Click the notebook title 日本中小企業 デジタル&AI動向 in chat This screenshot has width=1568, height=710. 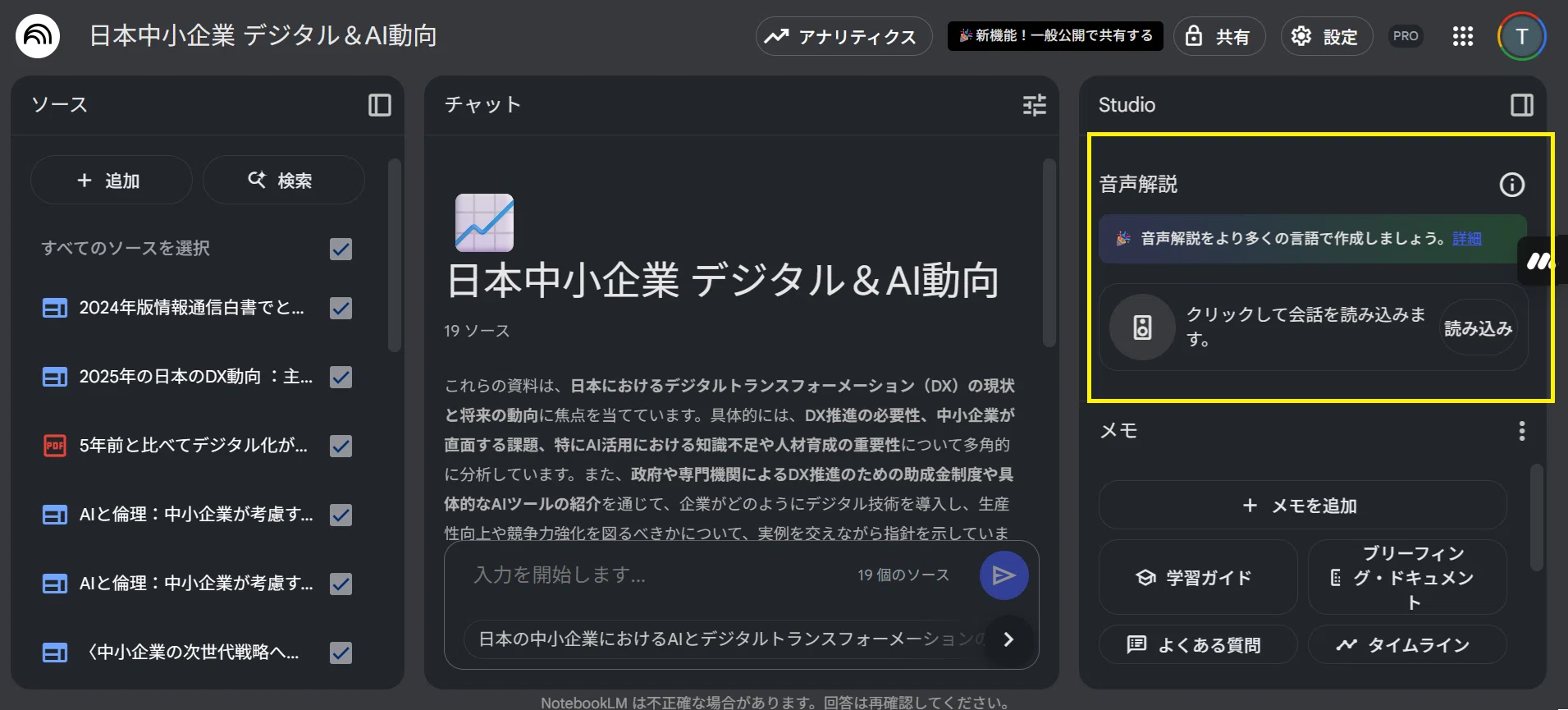pyautogui.click(x=723, y=280)
